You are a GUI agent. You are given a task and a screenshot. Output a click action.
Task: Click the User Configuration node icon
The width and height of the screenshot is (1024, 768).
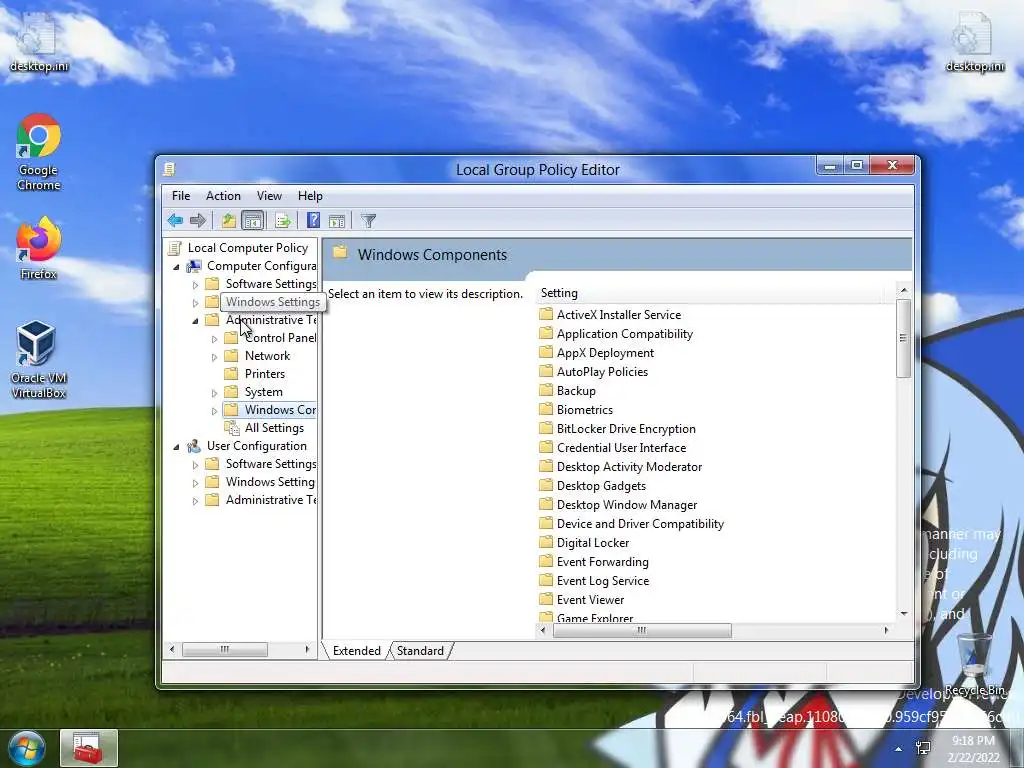[194, 446]
